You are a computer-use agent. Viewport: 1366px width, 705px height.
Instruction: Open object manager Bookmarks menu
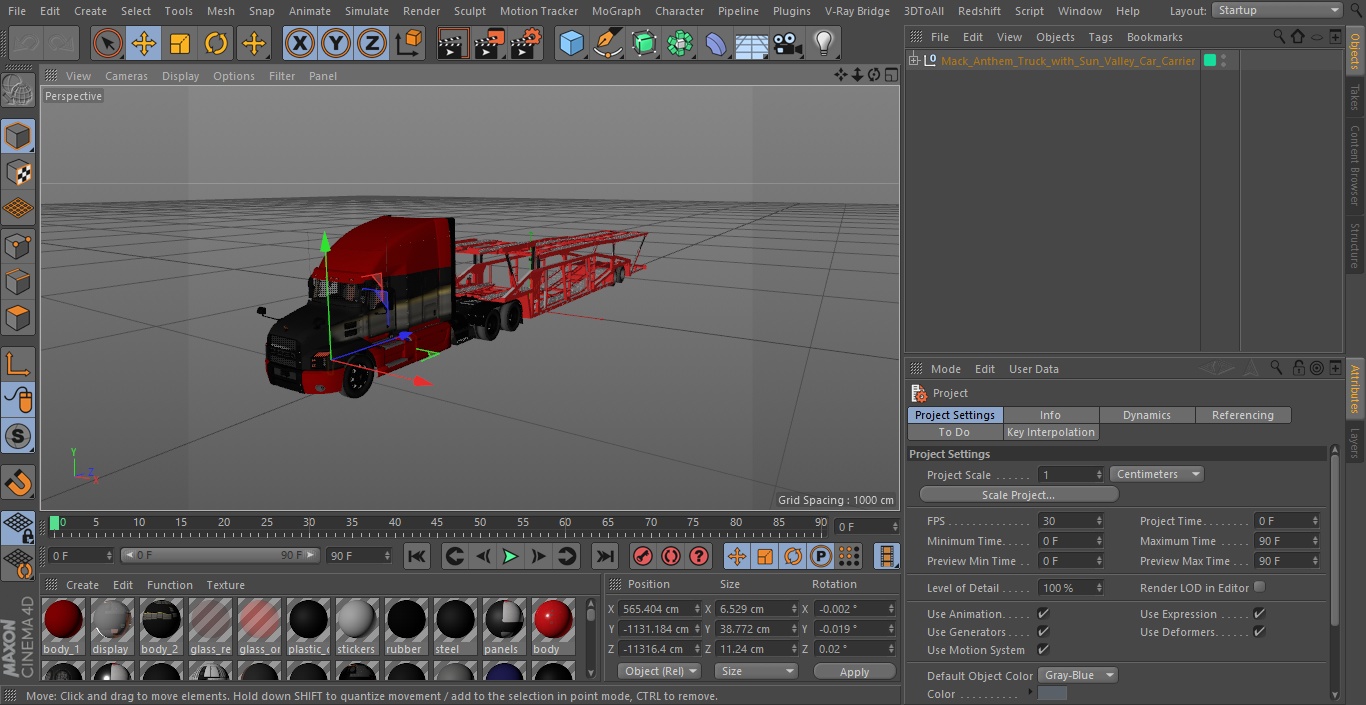(x=1154, y=37)
